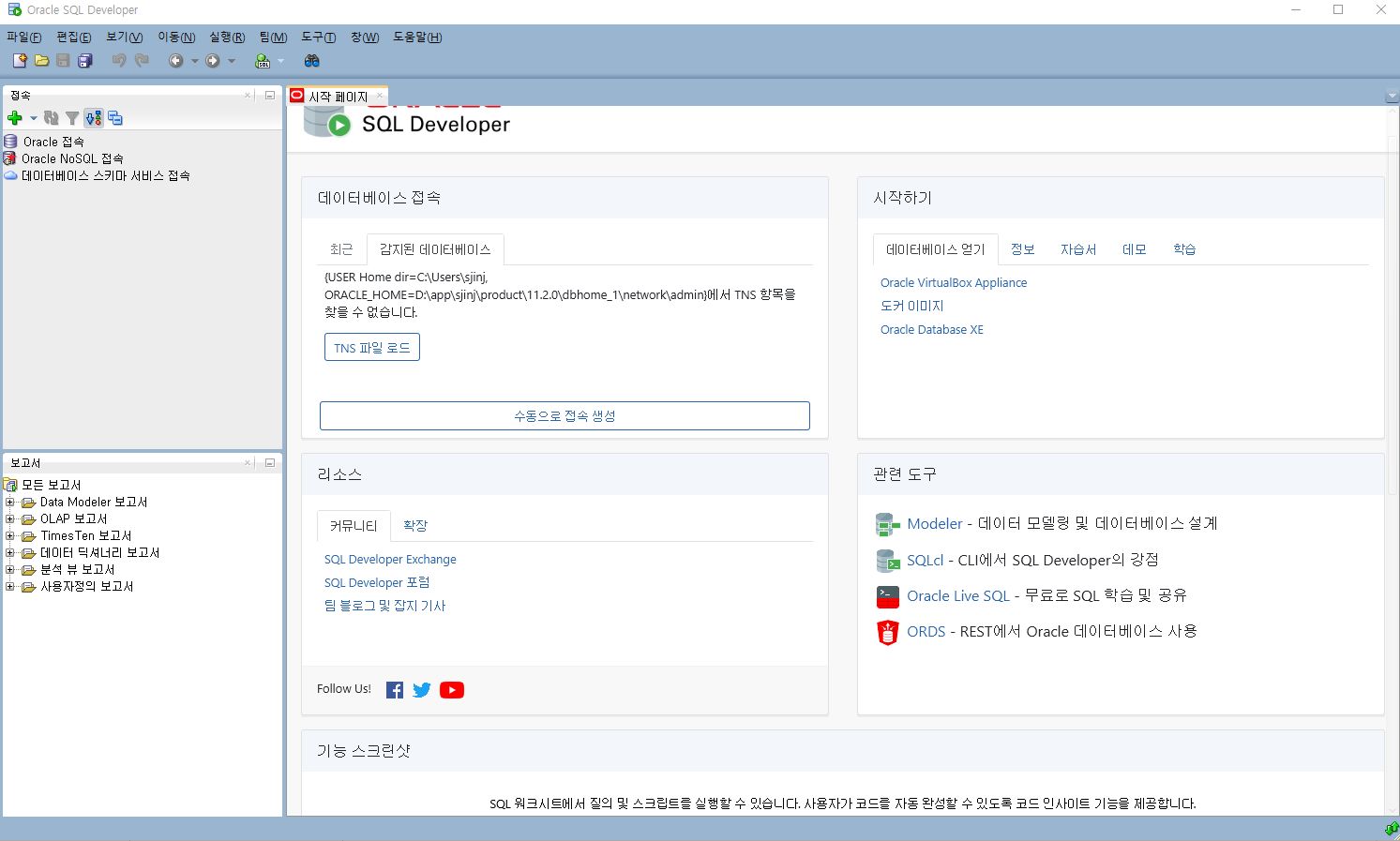Switch to the 데모 tab
1400x841 pixels.
click(x=1135, y=249)
